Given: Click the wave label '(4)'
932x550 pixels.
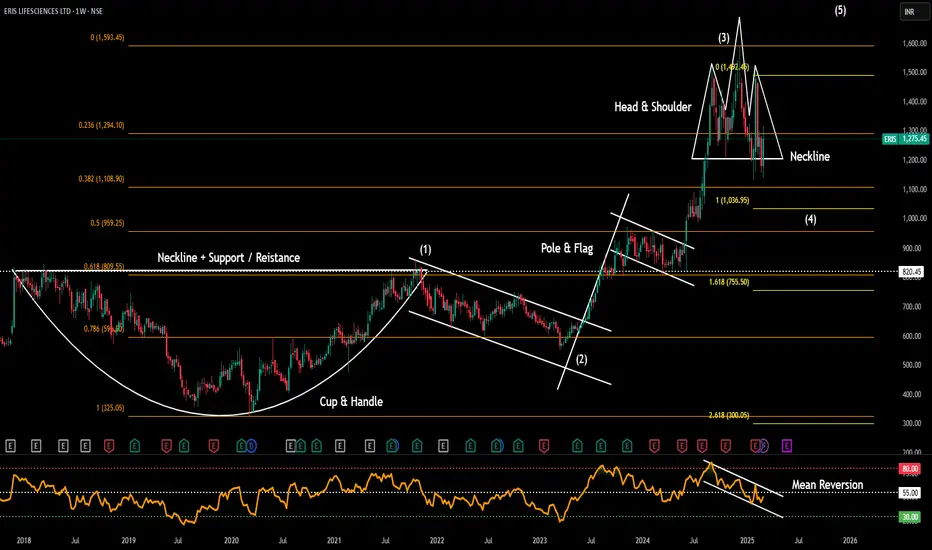Looking at the screenshot, I should 810,219.
